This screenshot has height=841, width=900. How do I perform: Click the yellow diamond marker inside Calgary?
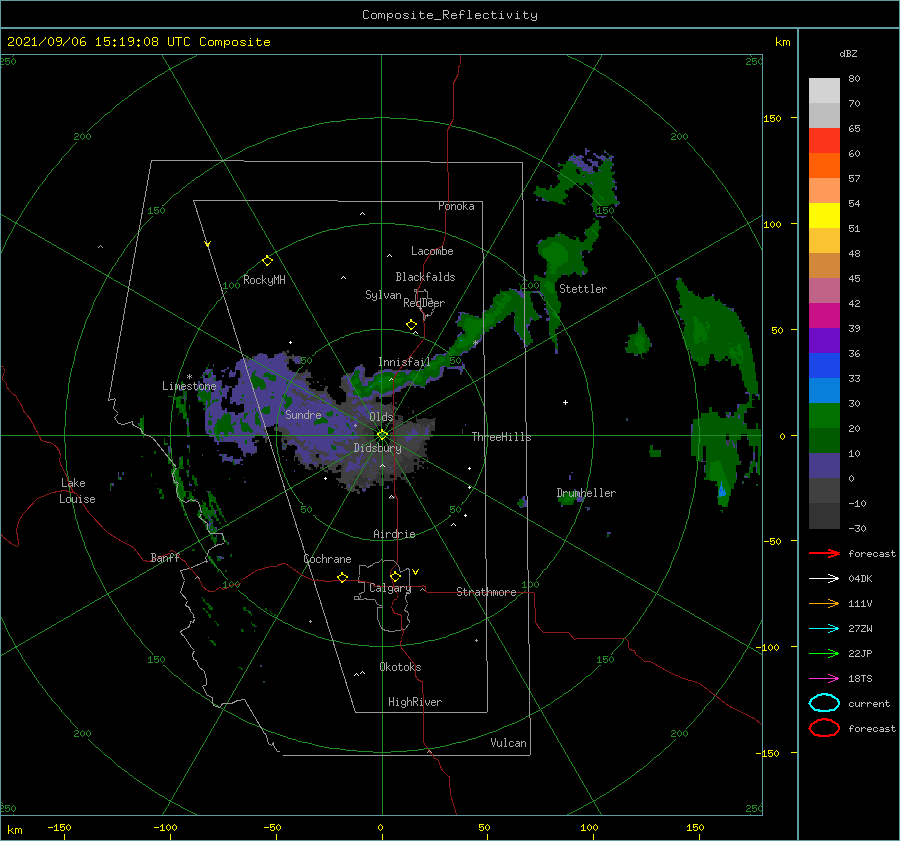[x=395, y=576]
